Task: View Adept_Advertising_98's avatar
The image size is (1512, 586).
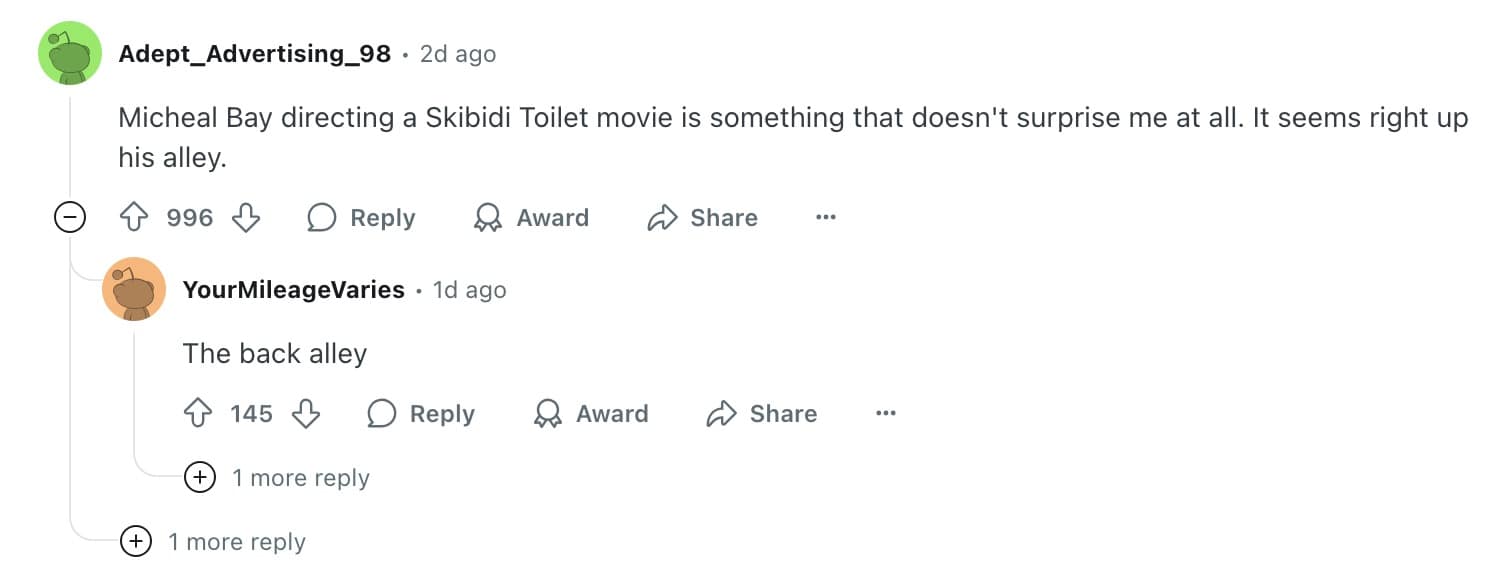Action: coord(70,52)
